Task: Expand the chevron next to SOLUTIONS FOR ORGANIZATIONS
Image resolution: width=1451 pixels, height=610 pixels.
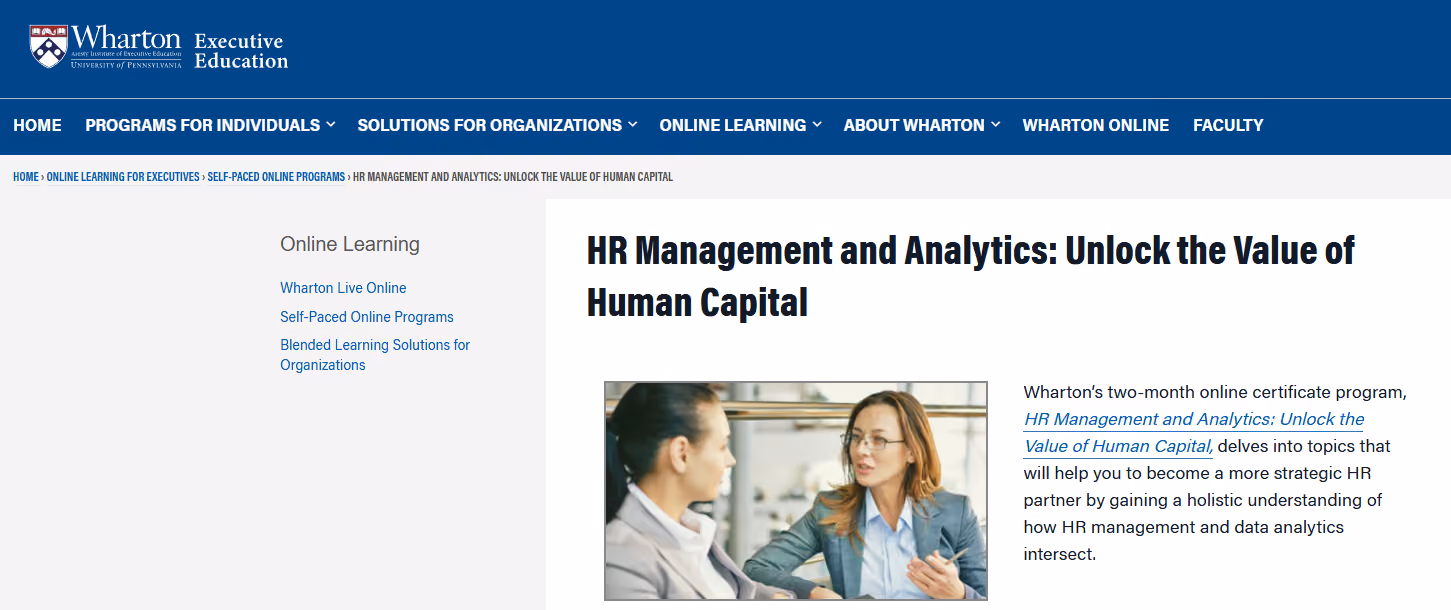Action: [632, 125]
